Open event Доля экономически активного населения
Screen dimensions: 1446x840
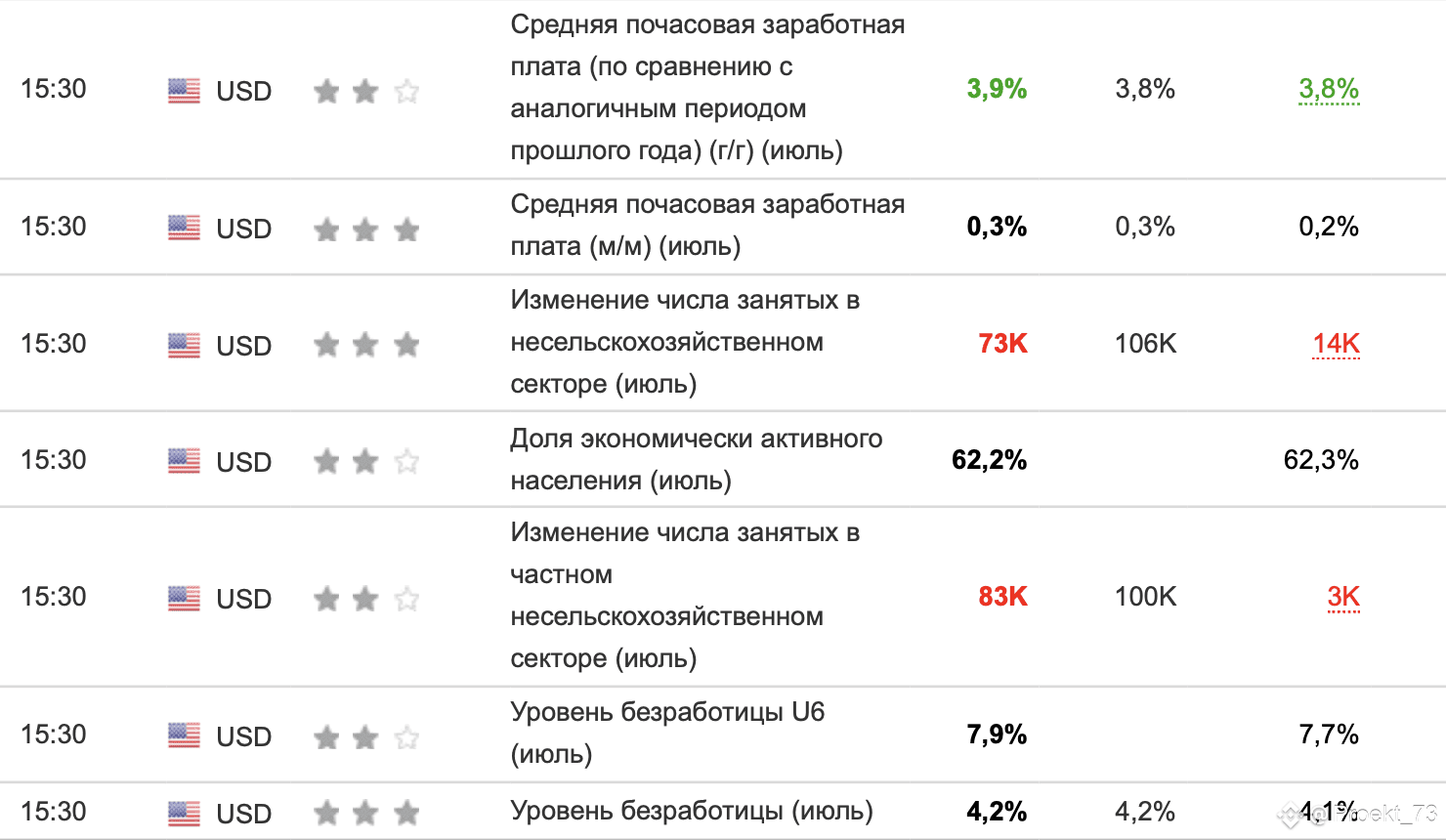click(696, 459)
